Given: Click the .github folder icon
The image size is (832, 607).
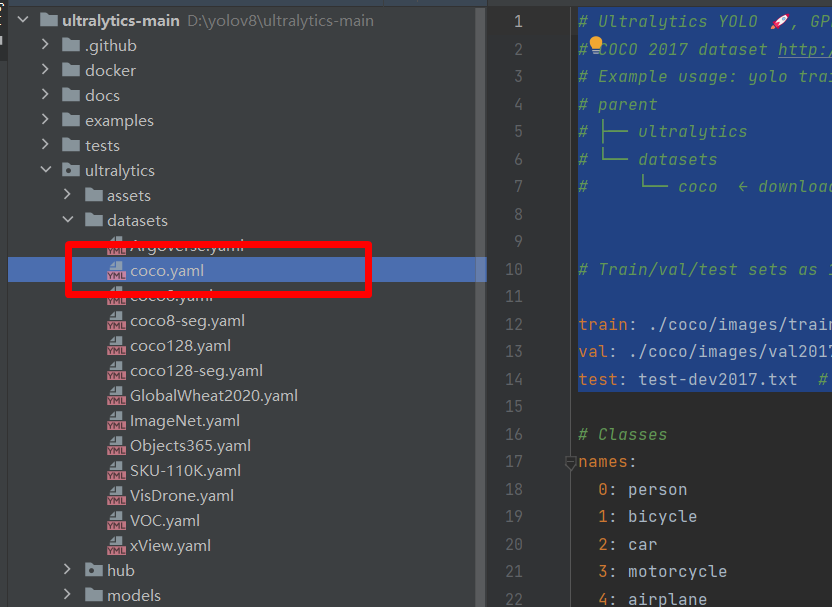Looking at the screenshot, I should 71,46.
